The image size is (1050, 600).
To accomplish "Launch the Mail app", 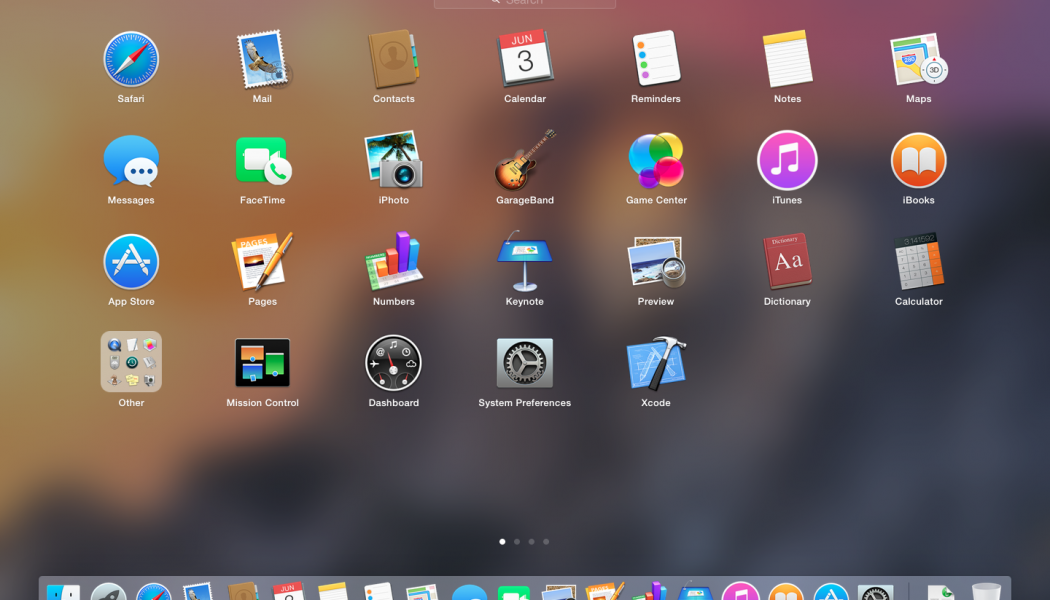I will click(x=262, y=60).
